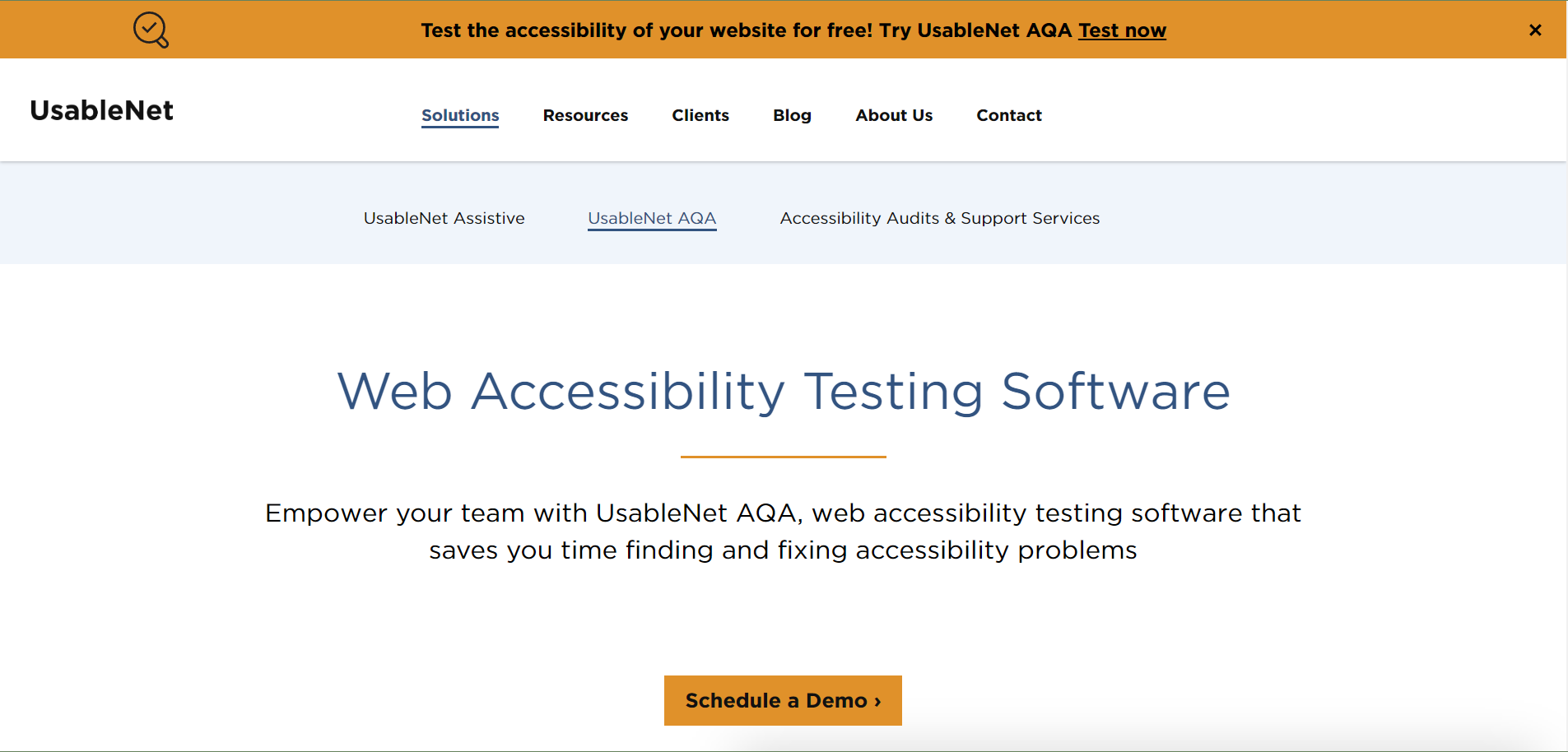Navigate to the Clients page
Image resolution: width=1568 pixels, height=752 pixels.
tap(700, 115)
